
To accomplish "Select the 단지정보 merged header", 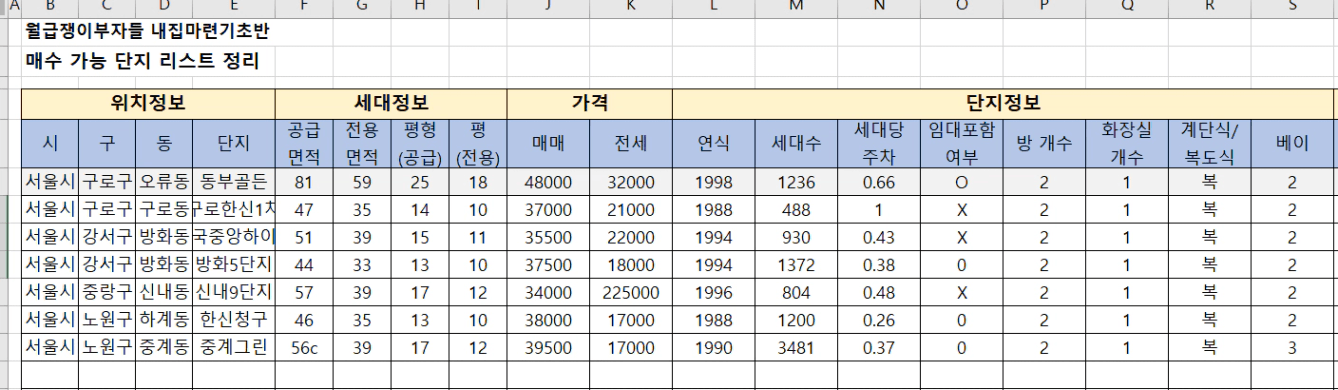I will click(1003, 103).
